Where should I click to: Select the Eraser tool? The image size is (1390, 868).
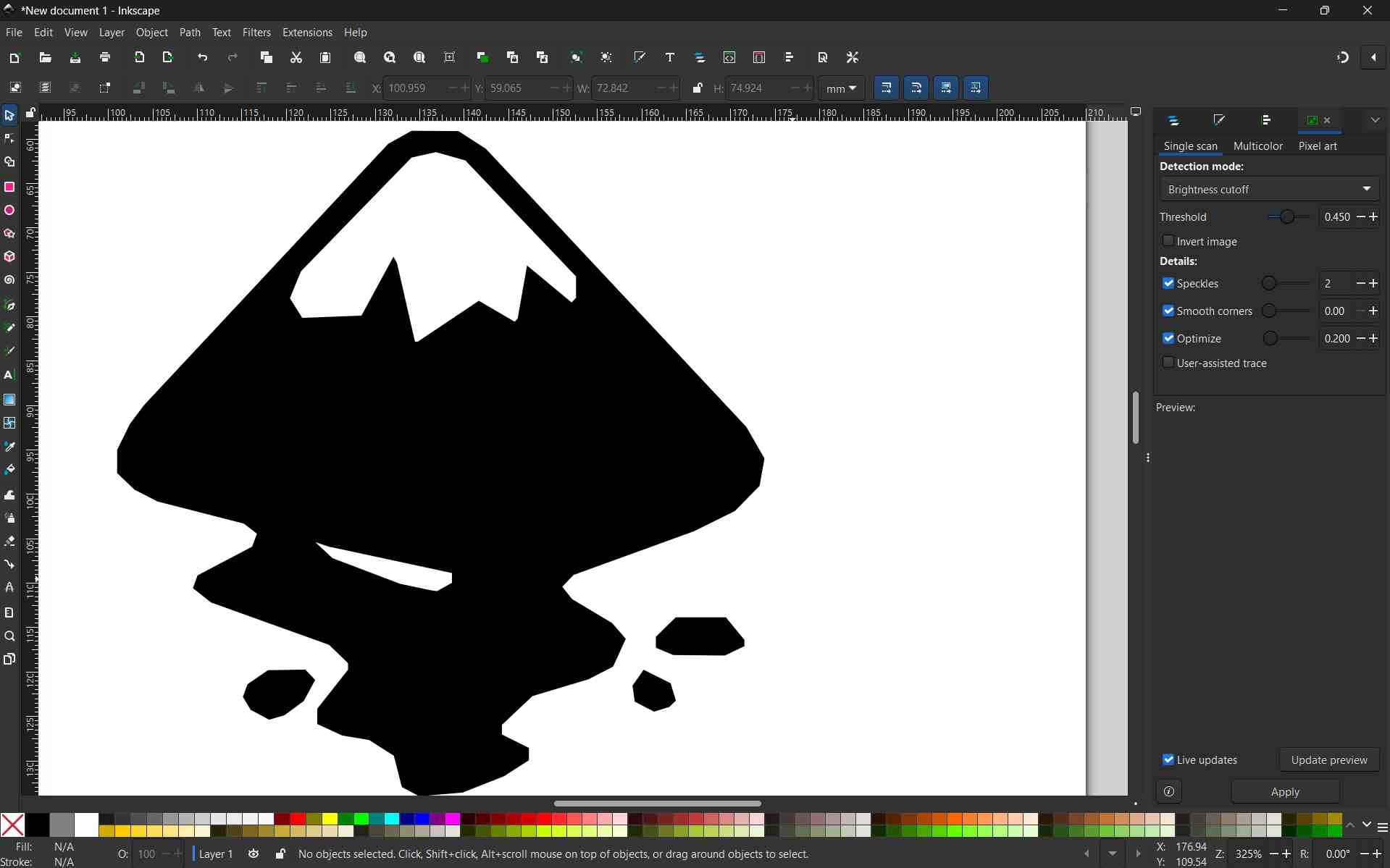click(9, 542)
